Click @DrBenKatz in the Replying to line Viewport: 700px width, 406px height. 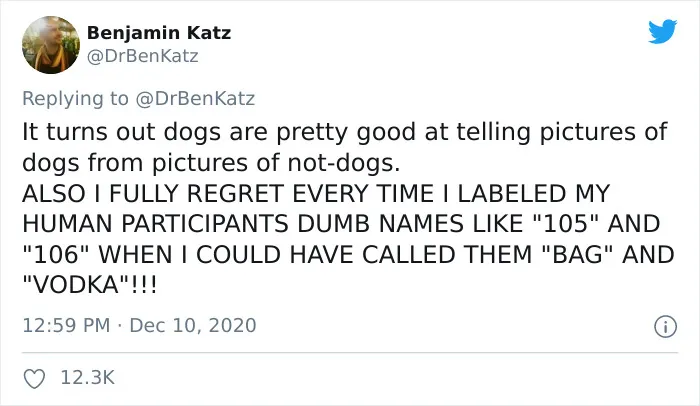pos(195,98)
